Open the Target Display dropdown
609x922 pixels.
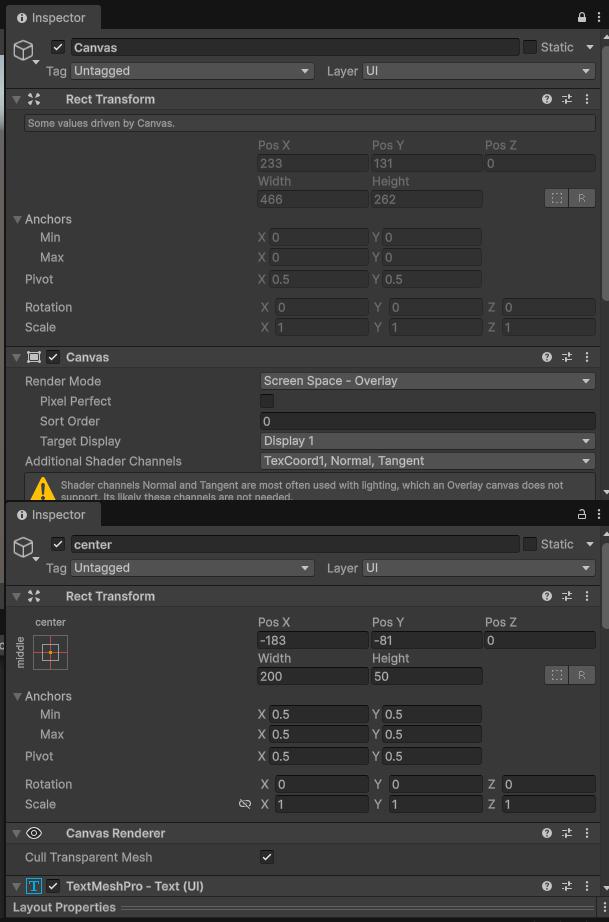pos(427,441)
